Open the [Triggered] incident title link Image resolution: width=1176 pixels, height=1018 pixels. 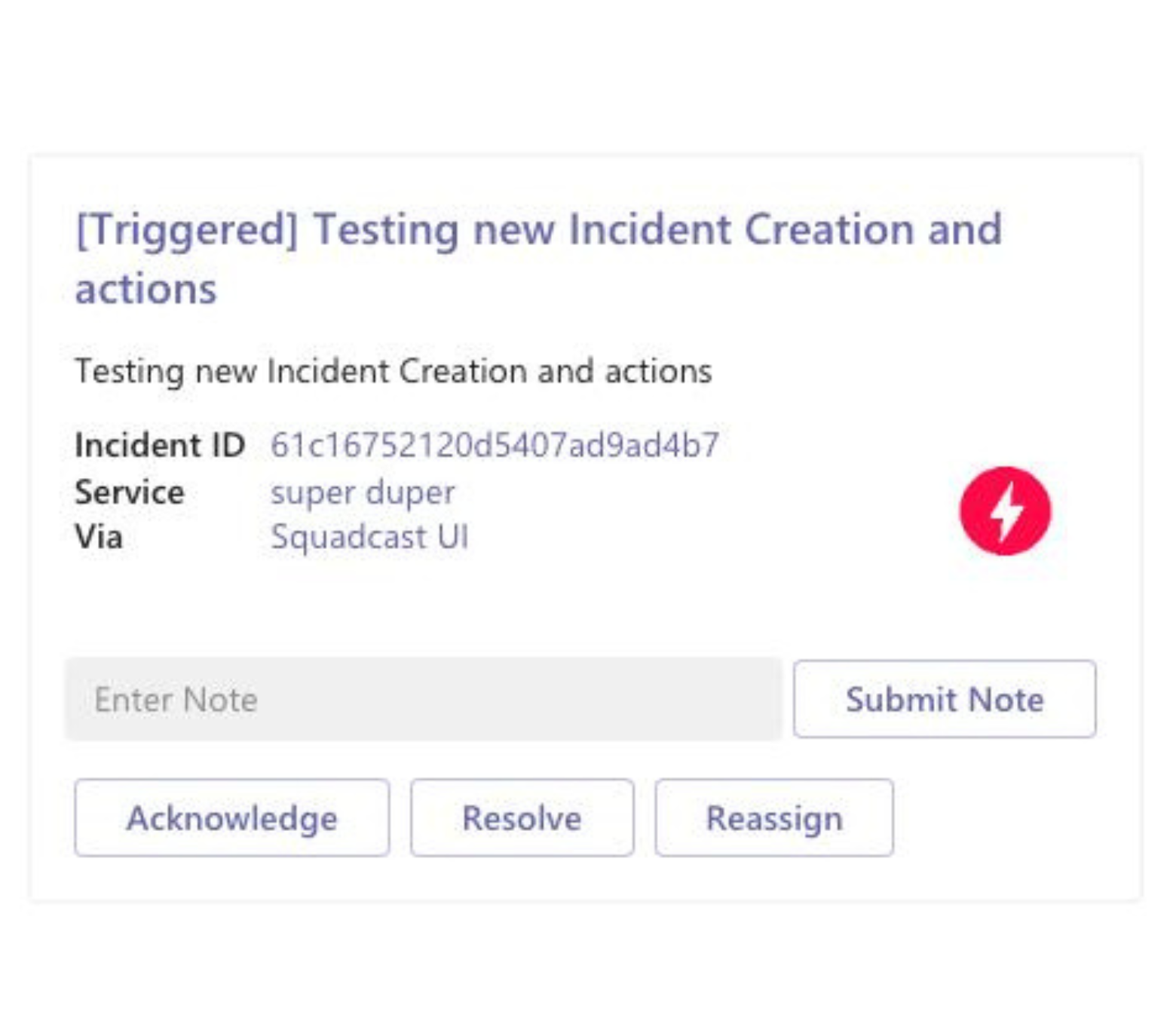(x=537, y=230)
